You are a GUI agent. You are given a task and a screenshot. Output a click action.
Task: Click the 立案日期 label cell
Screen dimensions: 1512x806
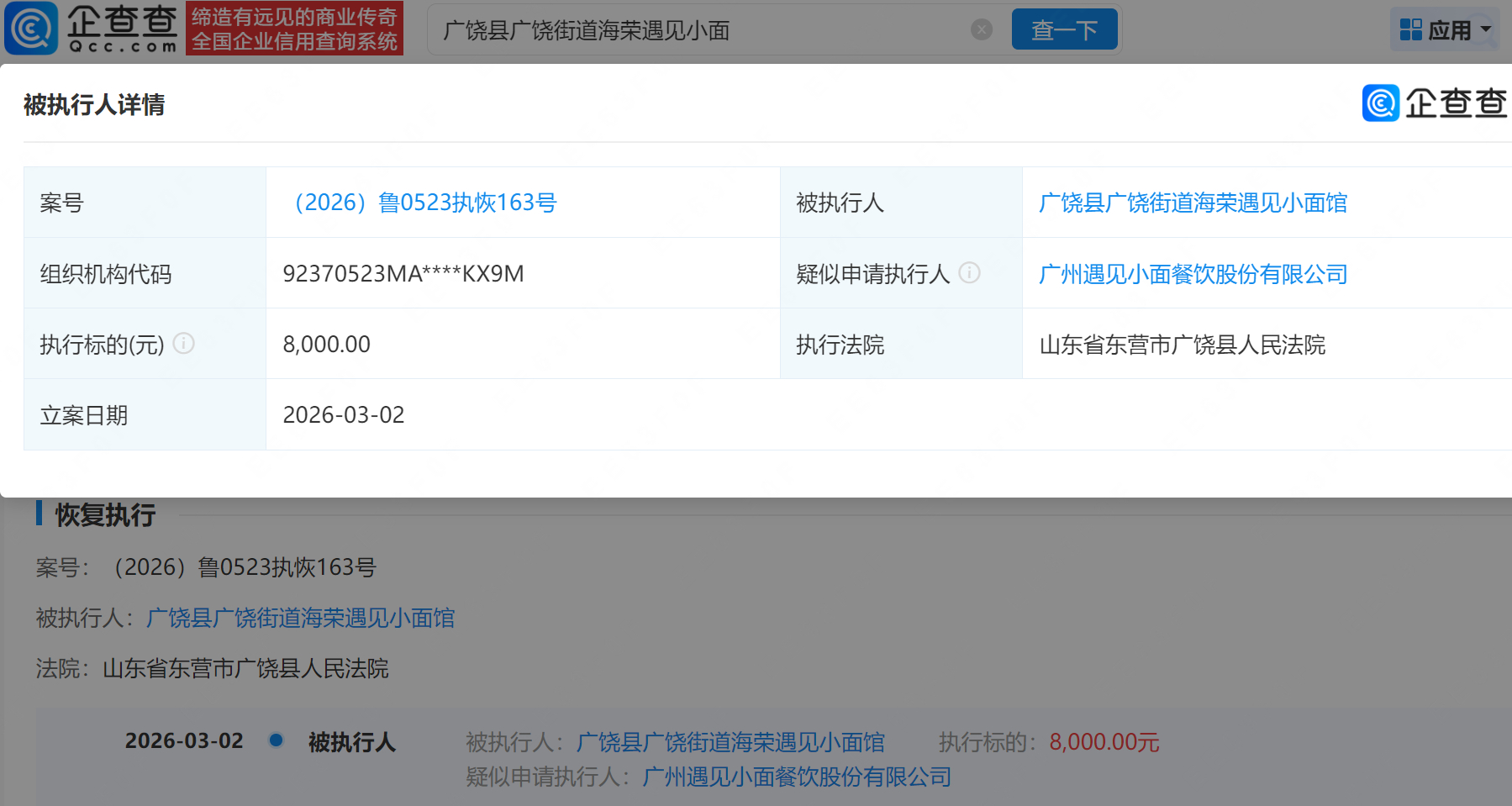pos(145,414)
